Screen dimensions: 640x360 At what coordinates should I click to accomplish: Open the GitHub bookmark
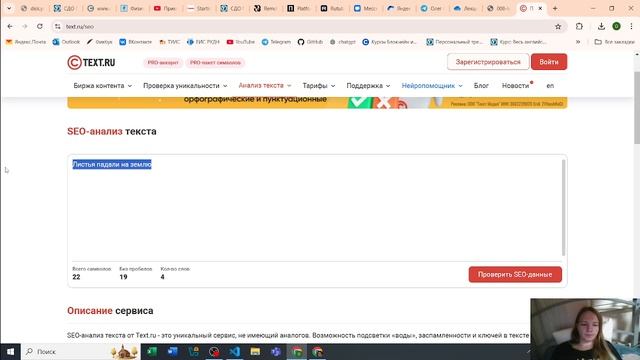pyautogui.click(x=310, y=42)
